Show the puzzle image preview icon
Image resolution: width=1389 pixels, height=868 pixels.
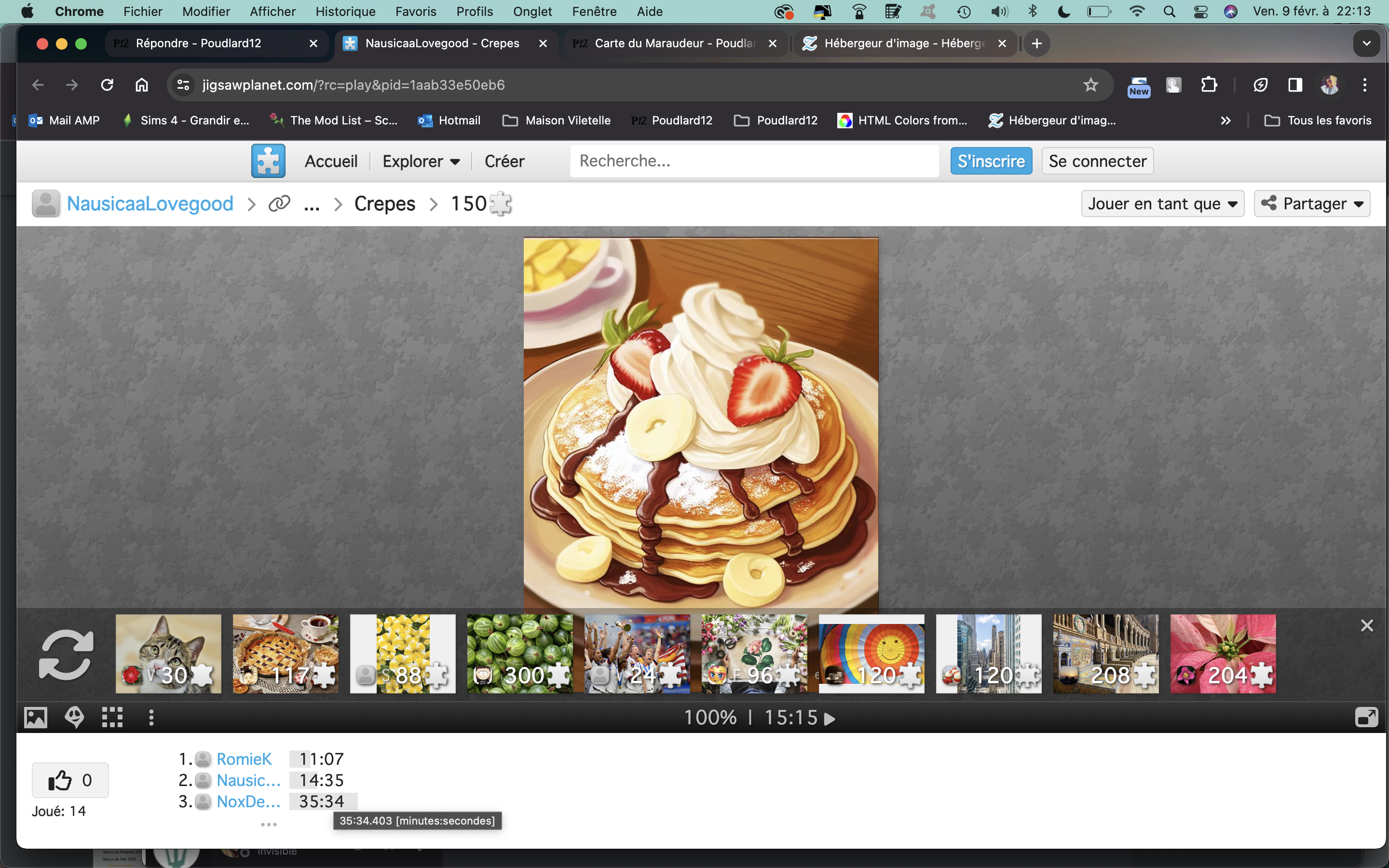(x=36, y=718)
